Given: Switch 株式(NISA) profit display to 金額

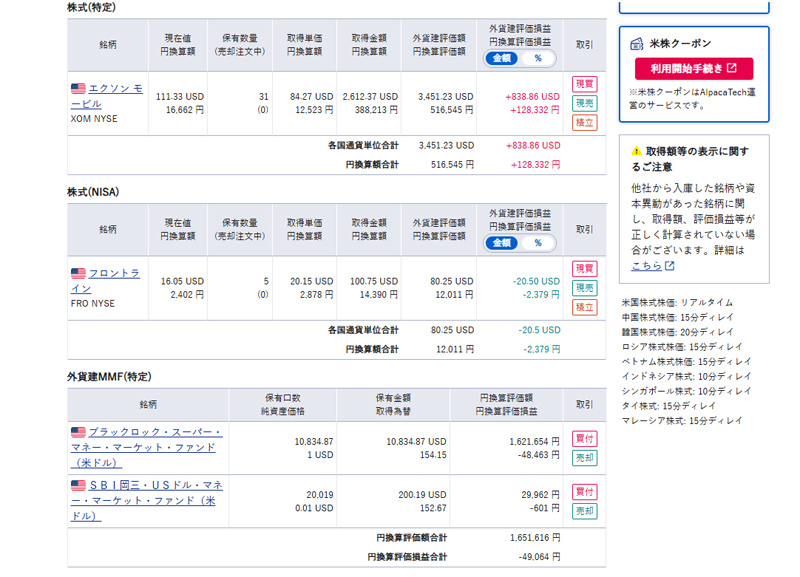Looking at the screenshot, I should pyautogui.click(x=502, y=243).
